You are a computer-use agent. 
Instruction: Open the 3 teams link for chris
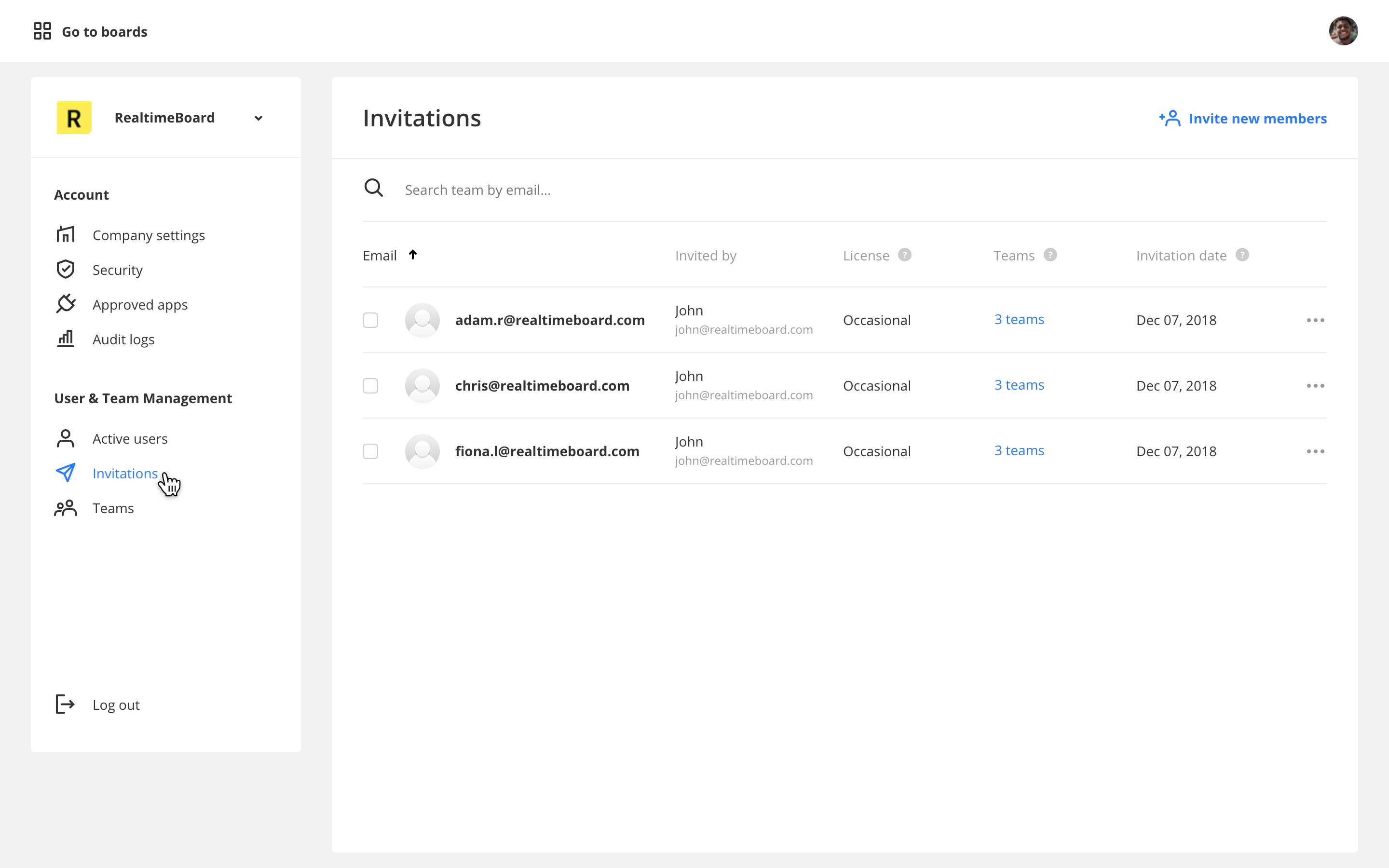(1019, 385)
